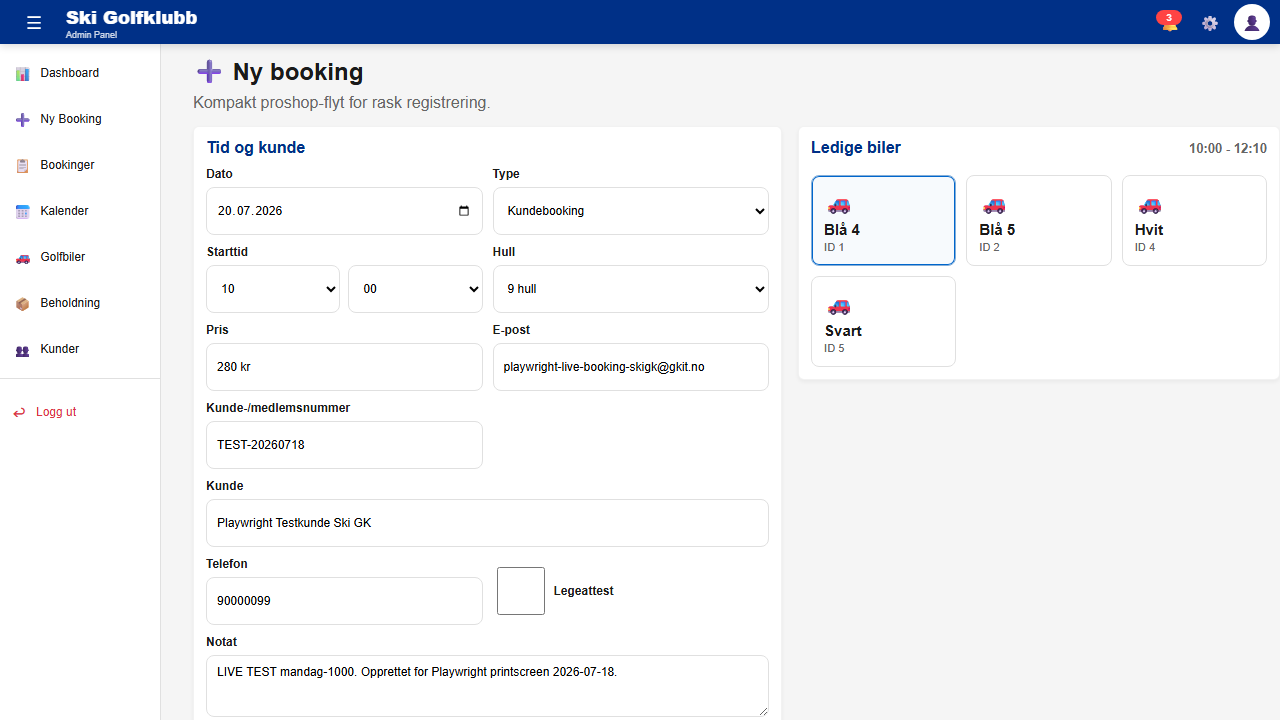Image resolution: width=1280 pixels, height=720 pixels.
Task: Open the Hull dropdown showing 9 hull
Action: click(631, 289)
